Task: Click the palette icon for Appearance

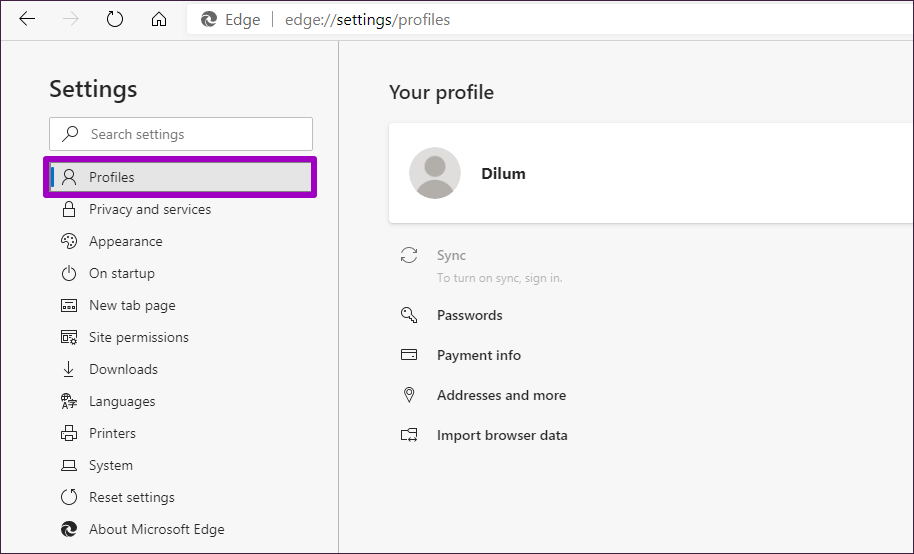Action: (69, 241)
